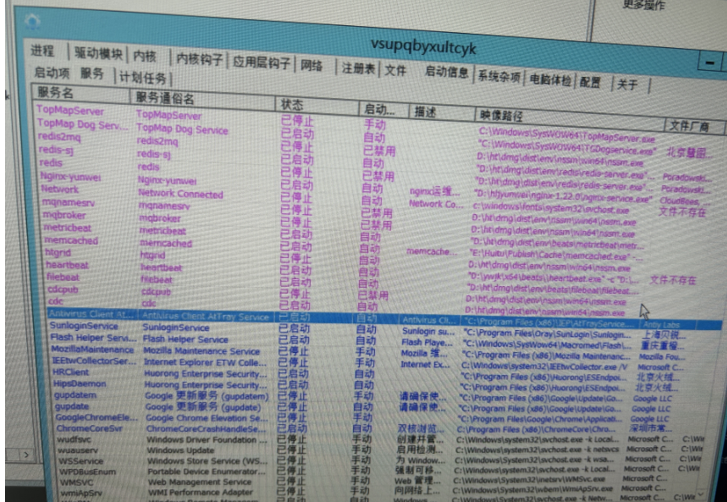The height and width of the screenshot is (502, 727).
Task: Switch to the 注册表 tab
Action: click(358, 68)
